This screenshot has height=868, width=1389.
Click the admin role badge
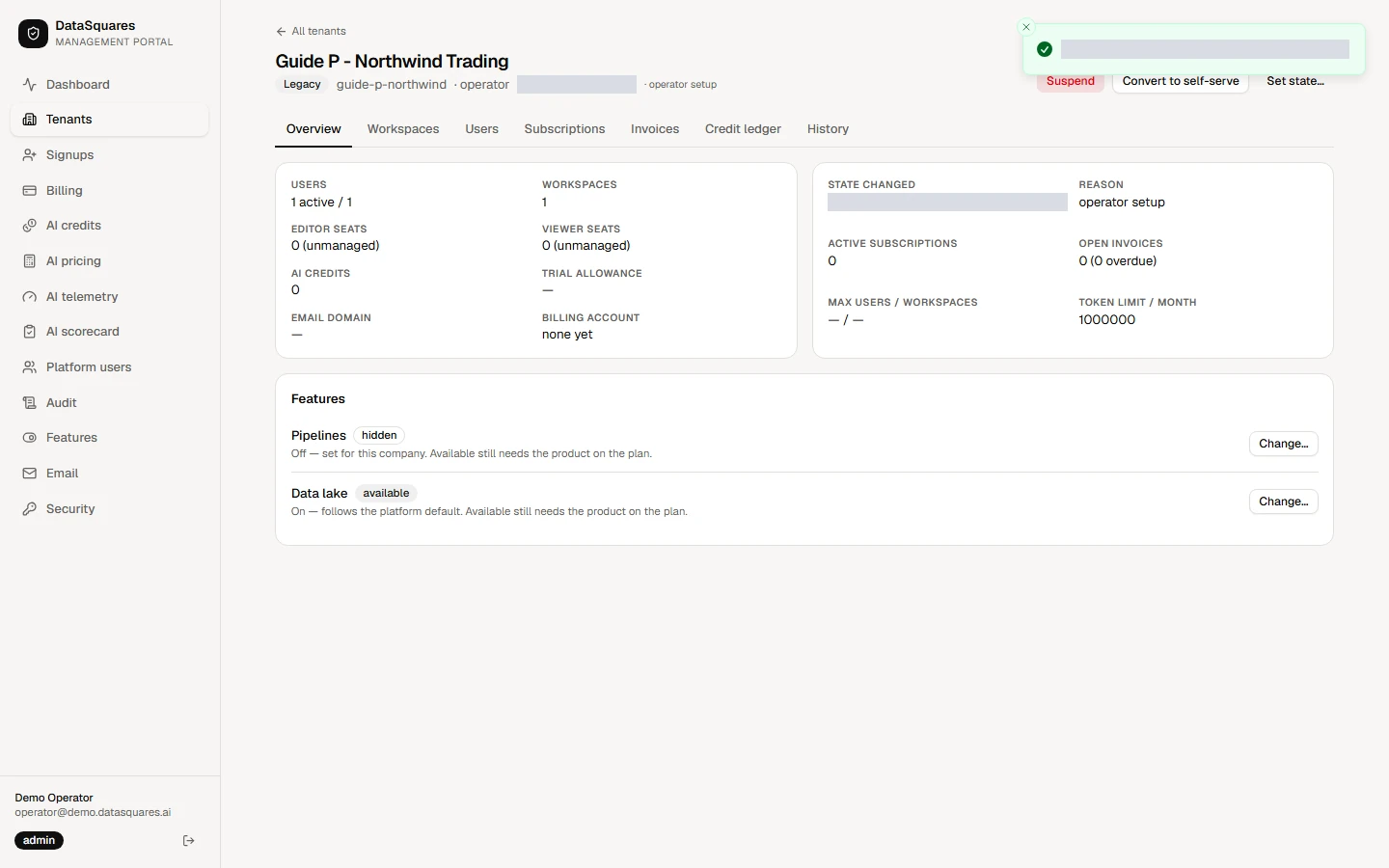(x=39, y=841)
